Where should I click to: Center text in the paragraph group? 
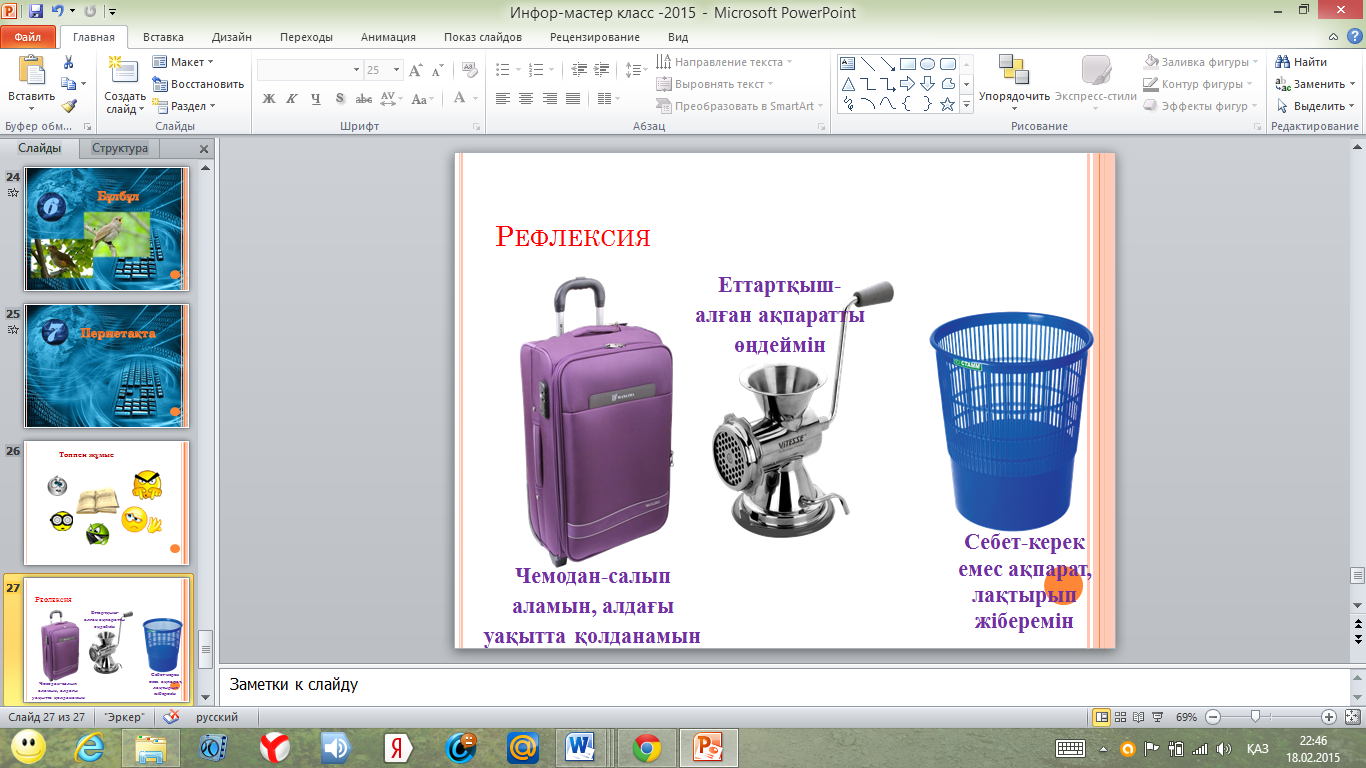coord(526,99)
